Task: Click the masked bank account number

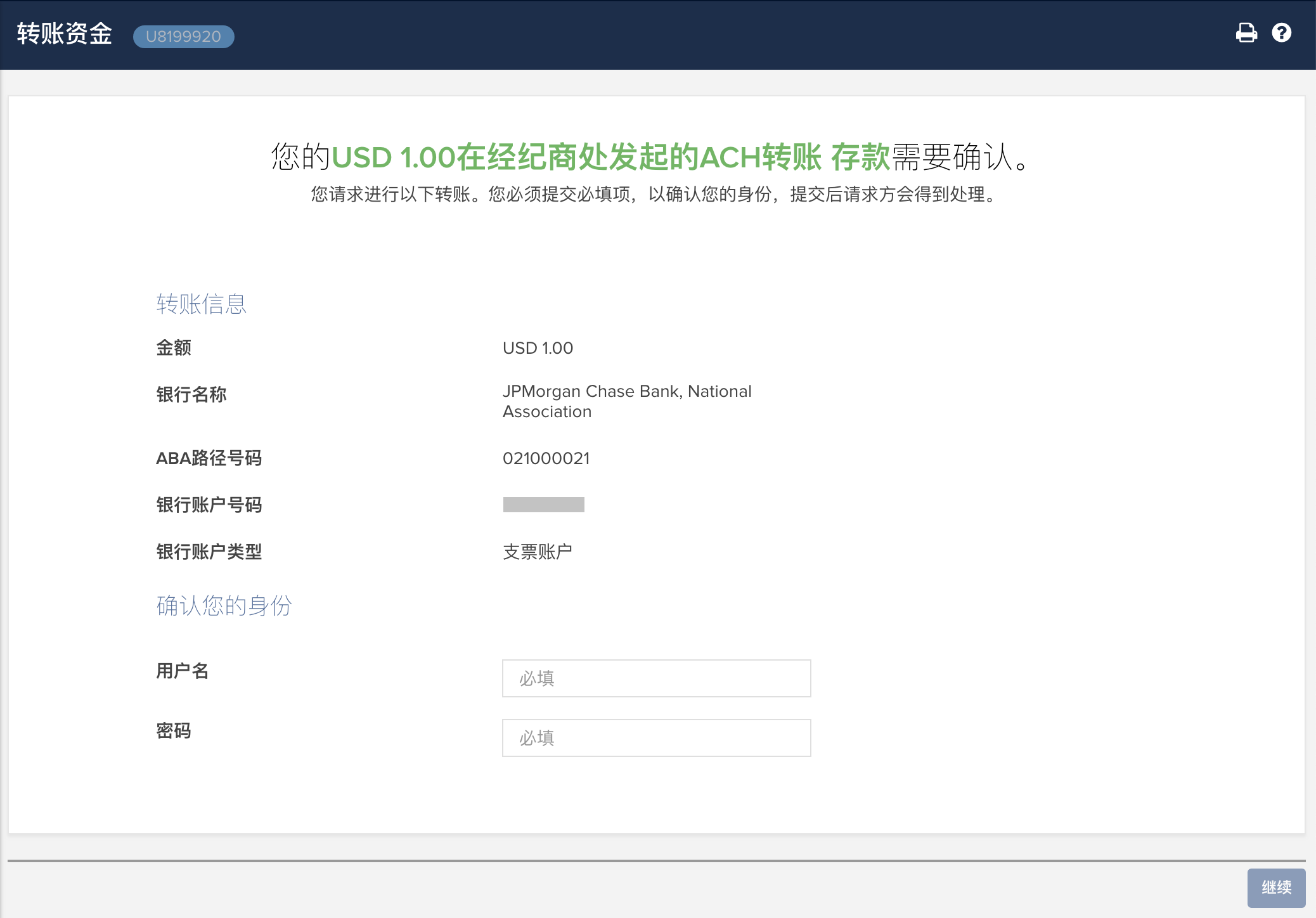Action: (543, 505)
